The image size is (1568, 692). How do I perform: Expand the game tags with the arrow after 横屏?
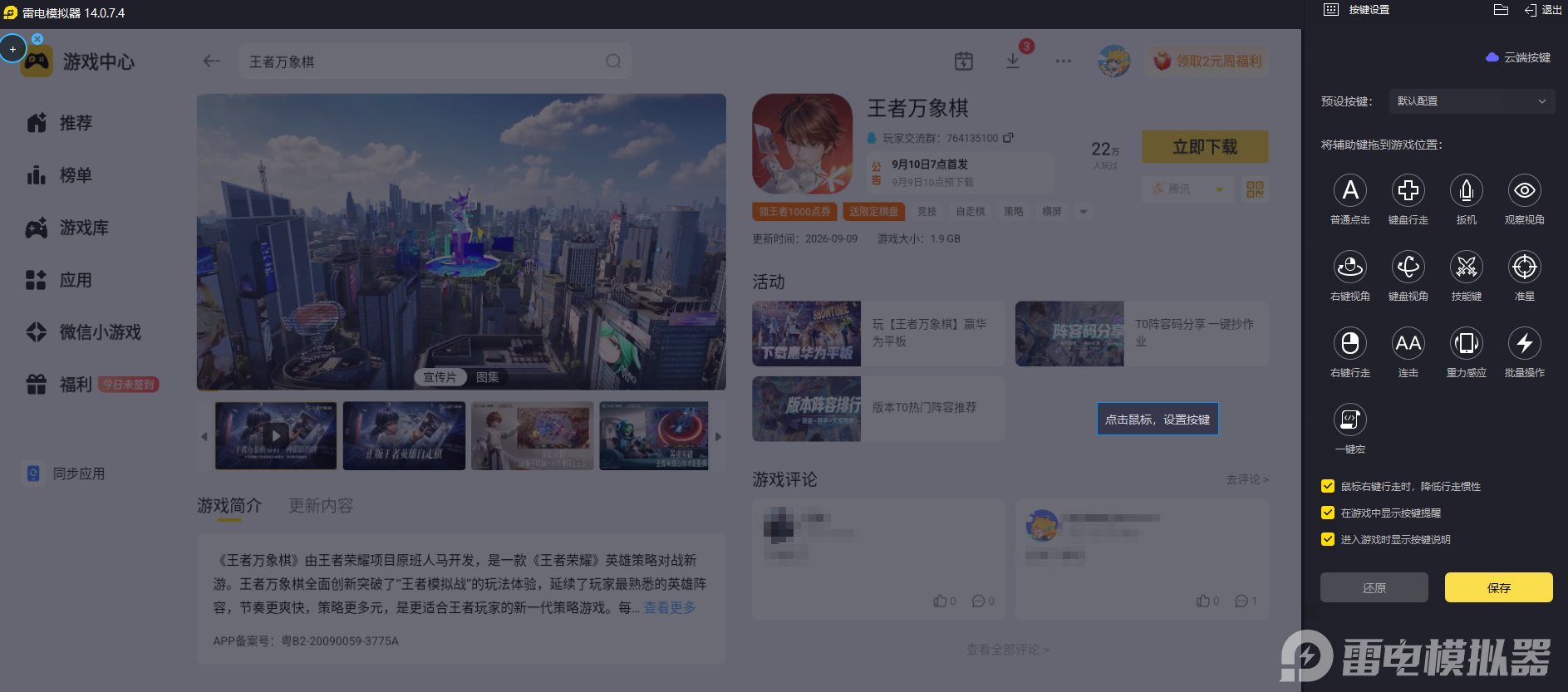pyautogui.click(x=1084, y=212)
